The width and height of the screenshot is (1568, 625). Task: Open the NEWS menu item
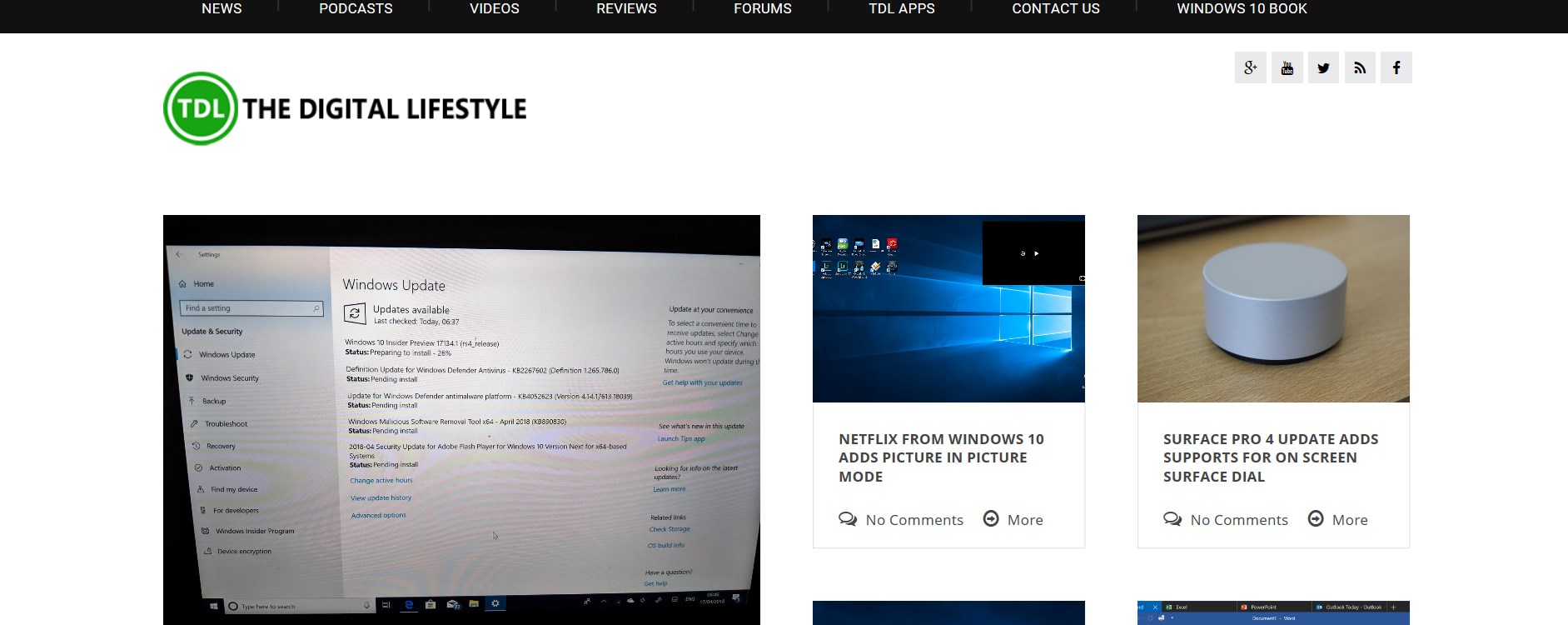point(222,9)
